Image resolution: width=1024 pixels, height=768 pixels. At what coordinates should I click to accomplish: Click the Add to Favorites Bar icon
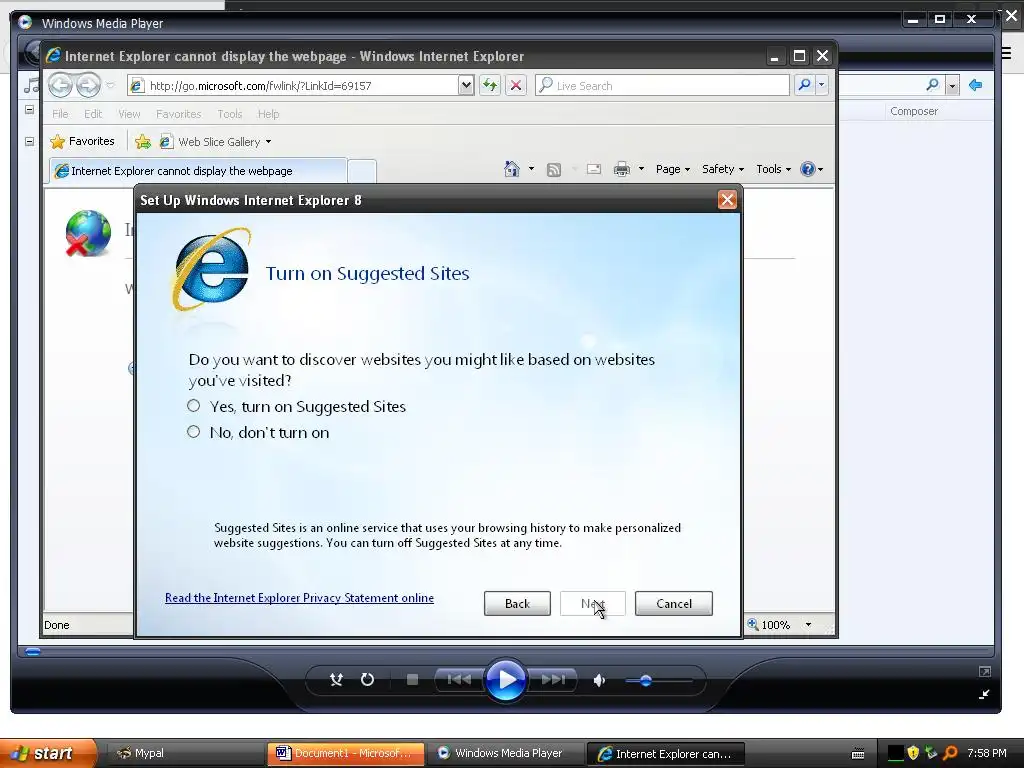coord(142,142)
